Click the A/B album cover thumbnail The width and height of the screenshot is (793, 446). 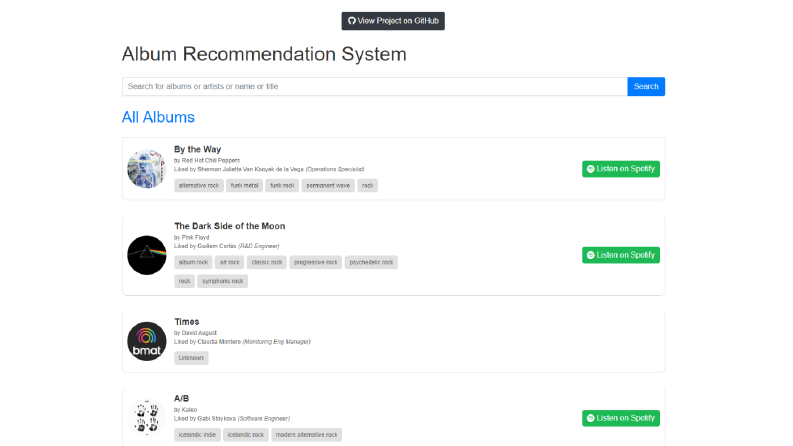(147, 418)
